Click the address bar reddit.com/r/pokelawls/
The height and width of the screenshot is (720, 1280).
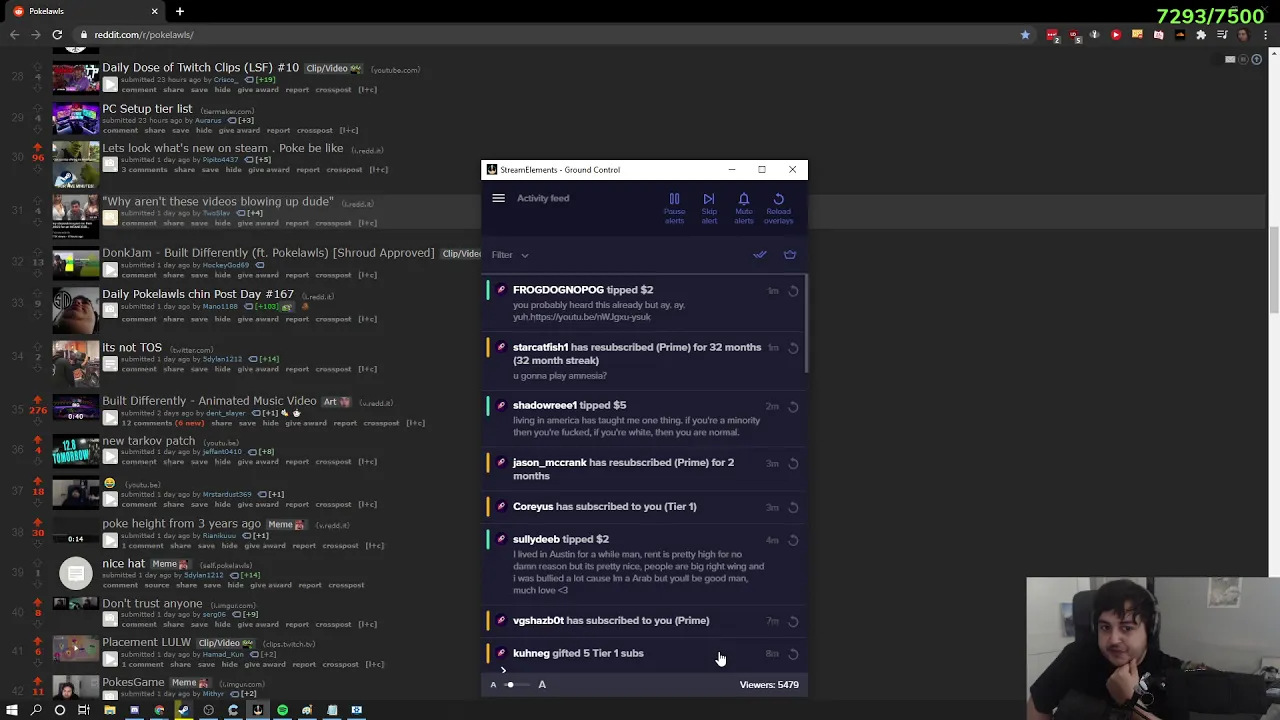pos(144,35)
